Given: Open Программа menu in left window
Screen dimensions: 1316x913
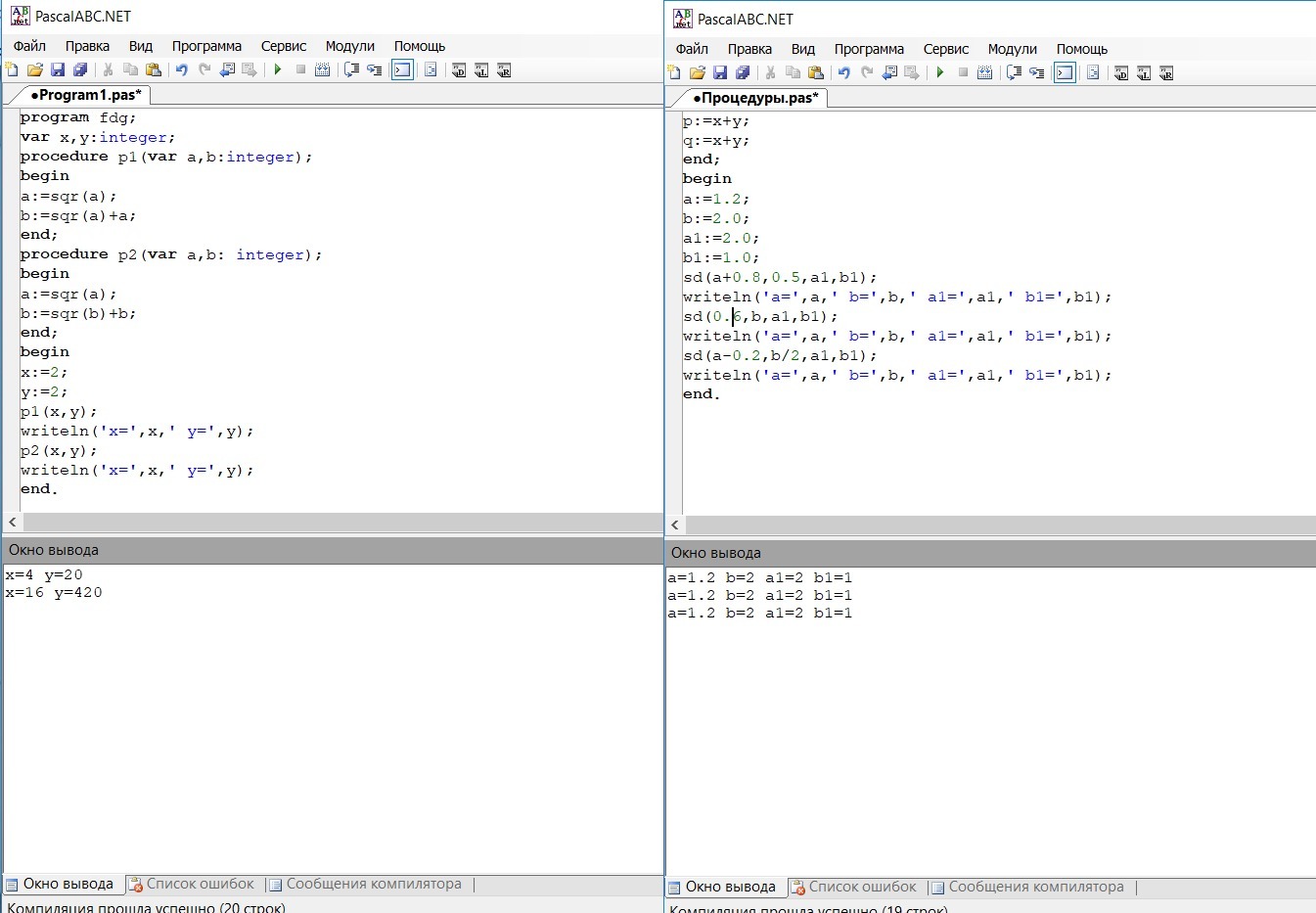Looking at the screenshot, I should click(x=206, y=46).
